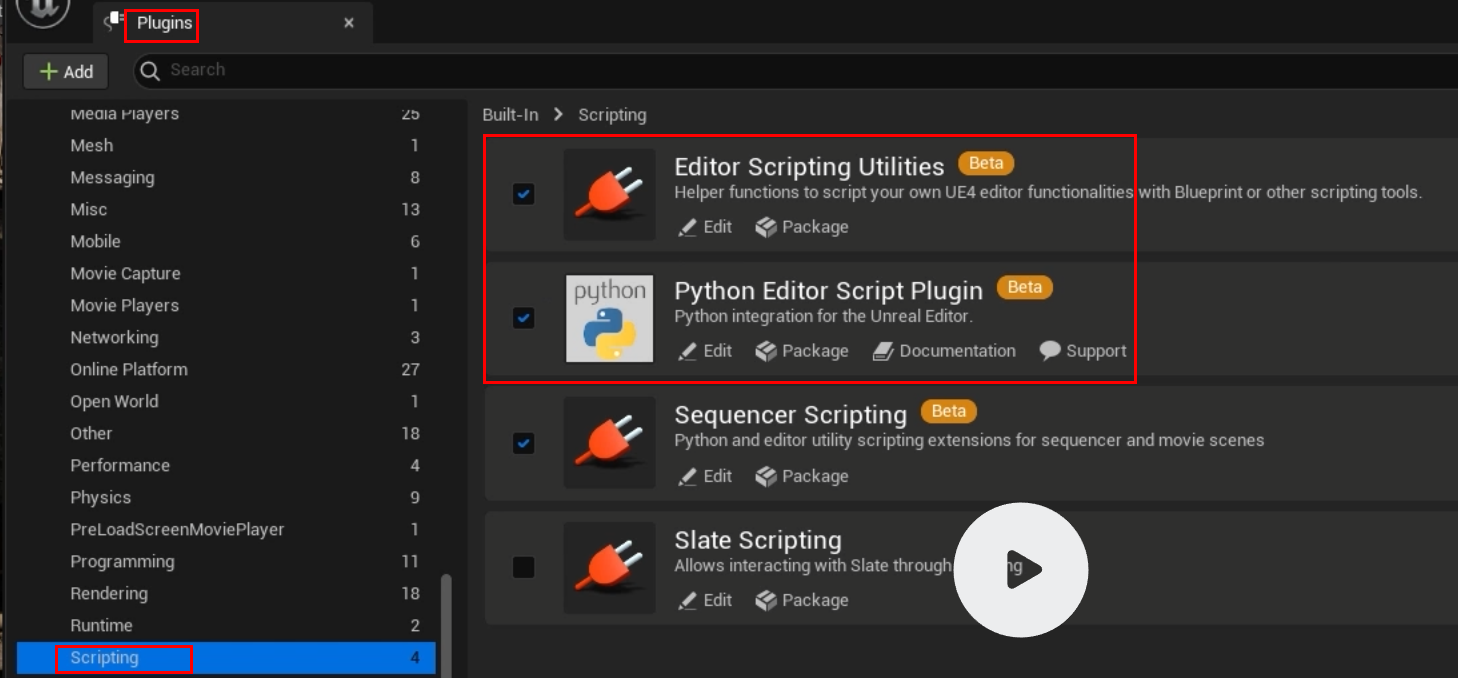
Task: Select the Performance category
Action: coord(226,466)
